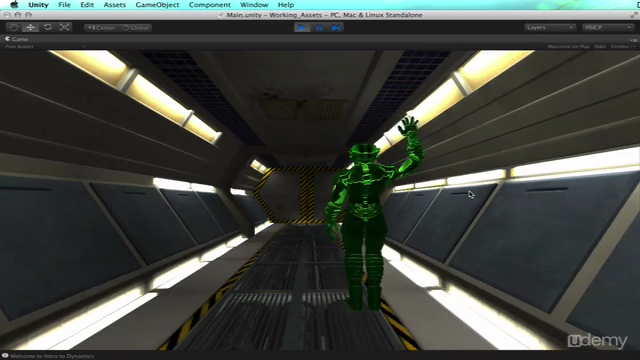Open the Edit menu
Screen dimensions: 640x360
[87, 5]
